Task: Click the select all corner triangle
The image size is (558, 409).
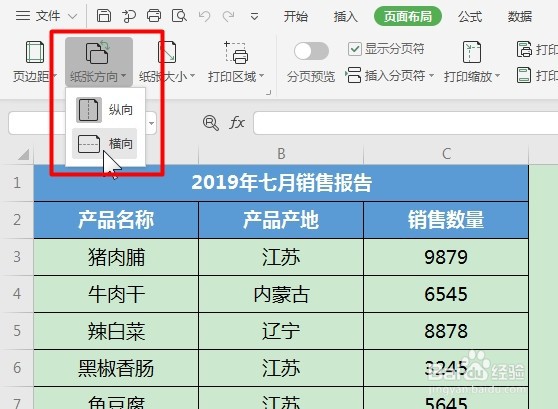Action: click(23, 154)
